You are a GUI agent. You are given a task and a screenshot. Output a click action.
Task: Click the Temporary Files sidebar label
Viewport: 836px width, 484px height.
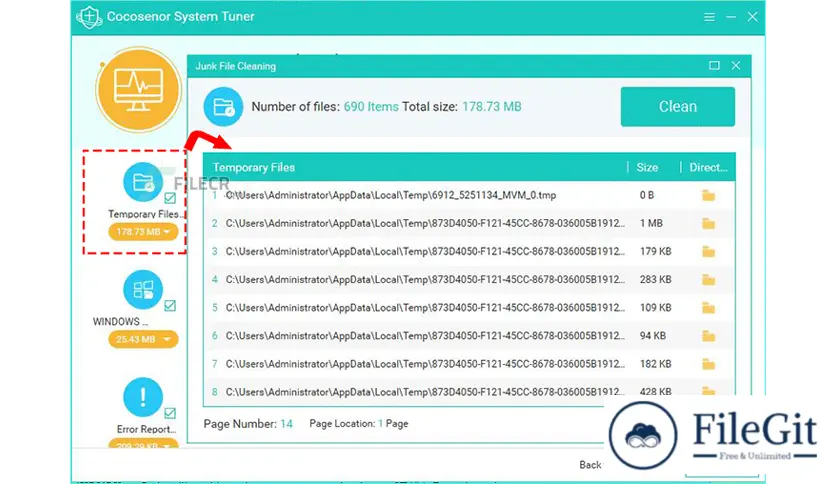coord(146,214)
